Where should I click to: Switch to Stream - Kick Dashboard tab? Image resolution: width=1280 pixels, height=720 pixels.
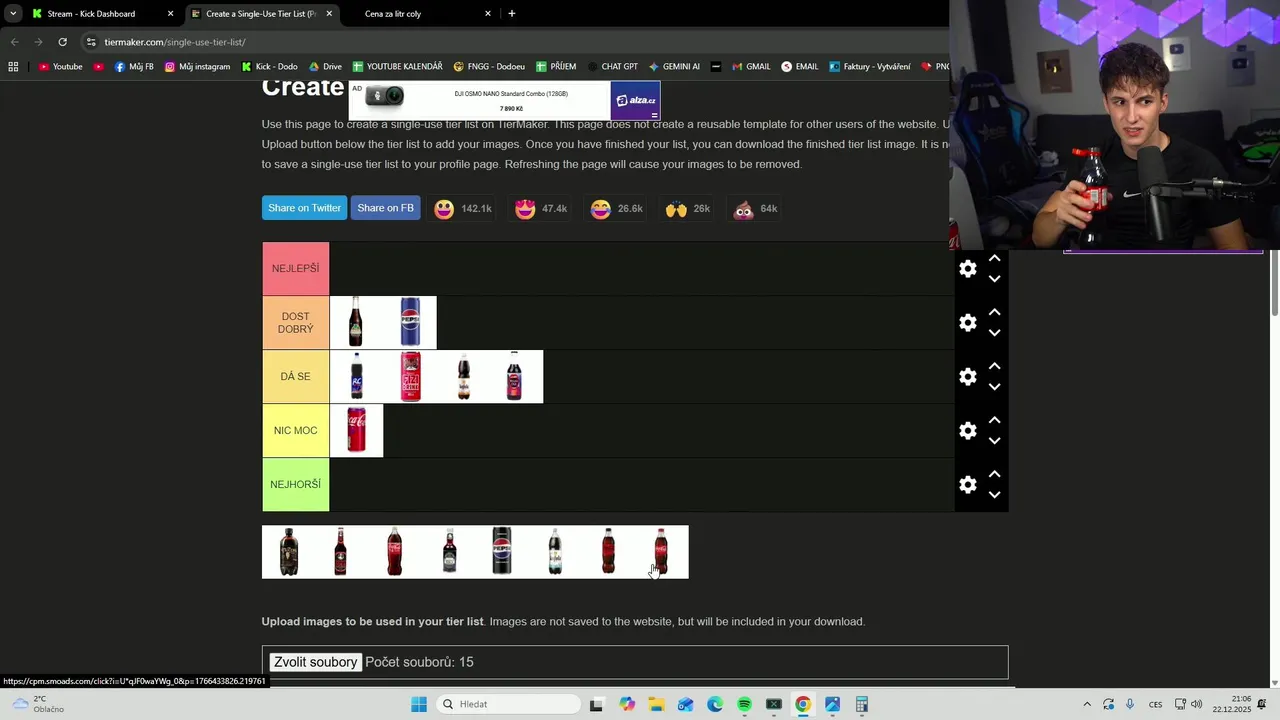[100, 14]
